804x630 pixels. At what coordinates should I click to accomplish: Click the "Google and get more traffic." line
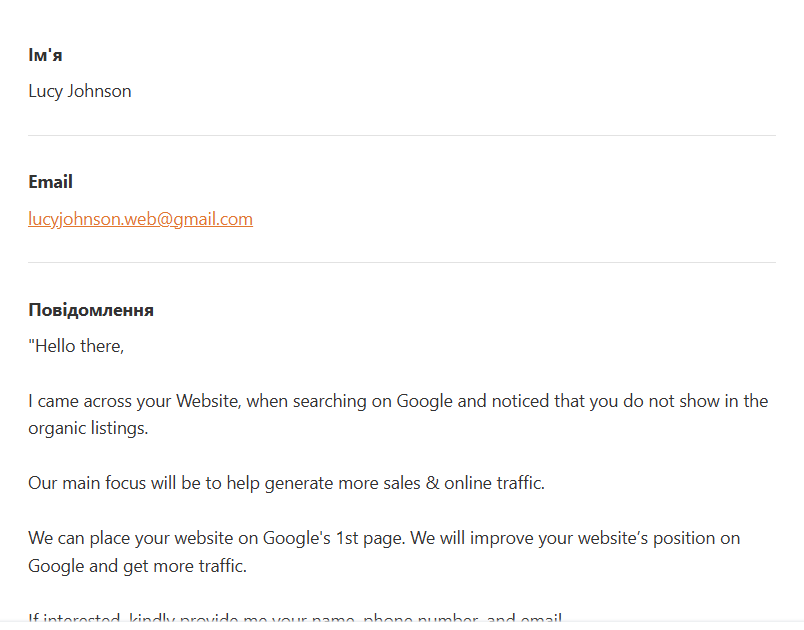coord(137,565)
